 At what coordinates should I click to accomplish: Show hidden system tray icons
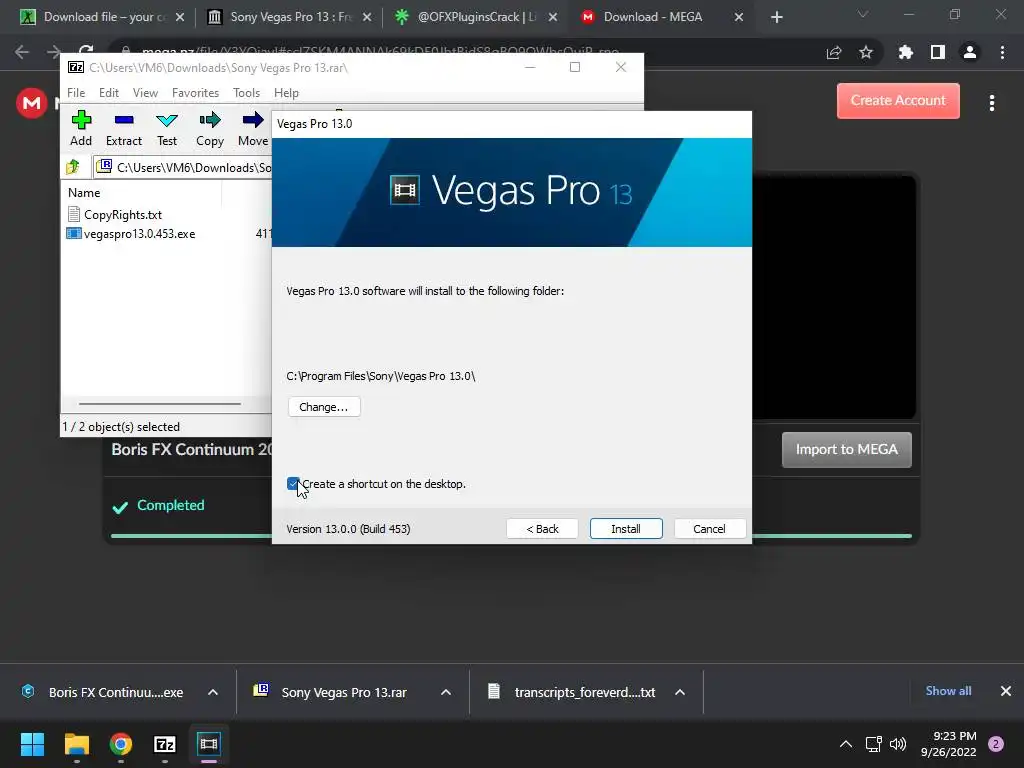click(846, 744)
